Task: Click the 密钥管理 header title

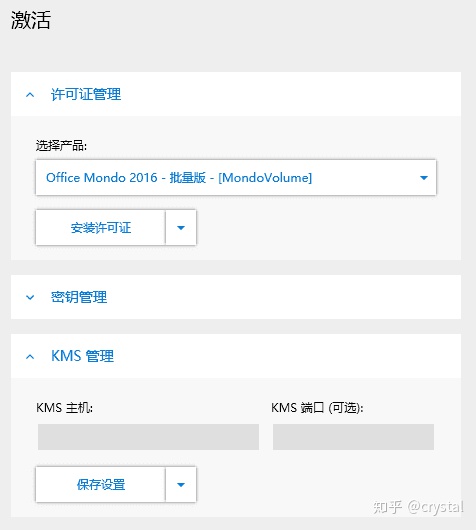Action: pyautogui.click(x=79, y=297)
